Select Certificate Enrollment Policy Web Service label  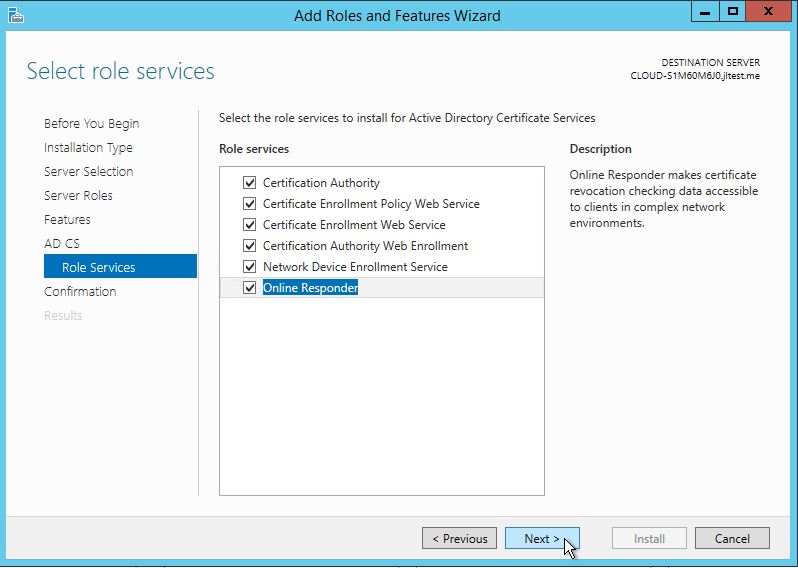pos(371,204)
